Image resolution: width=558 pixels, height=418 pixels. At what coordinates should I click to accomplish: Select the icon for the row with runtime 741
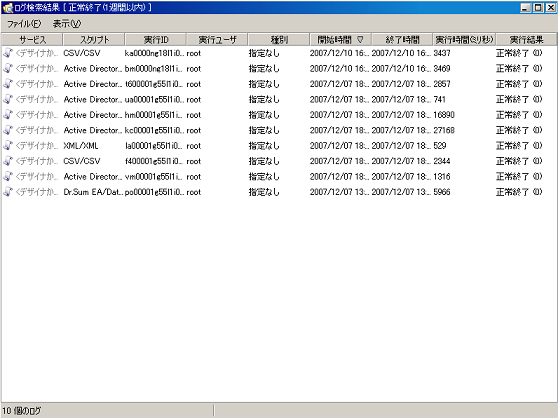pyautogui.click(x=8, y=99)
